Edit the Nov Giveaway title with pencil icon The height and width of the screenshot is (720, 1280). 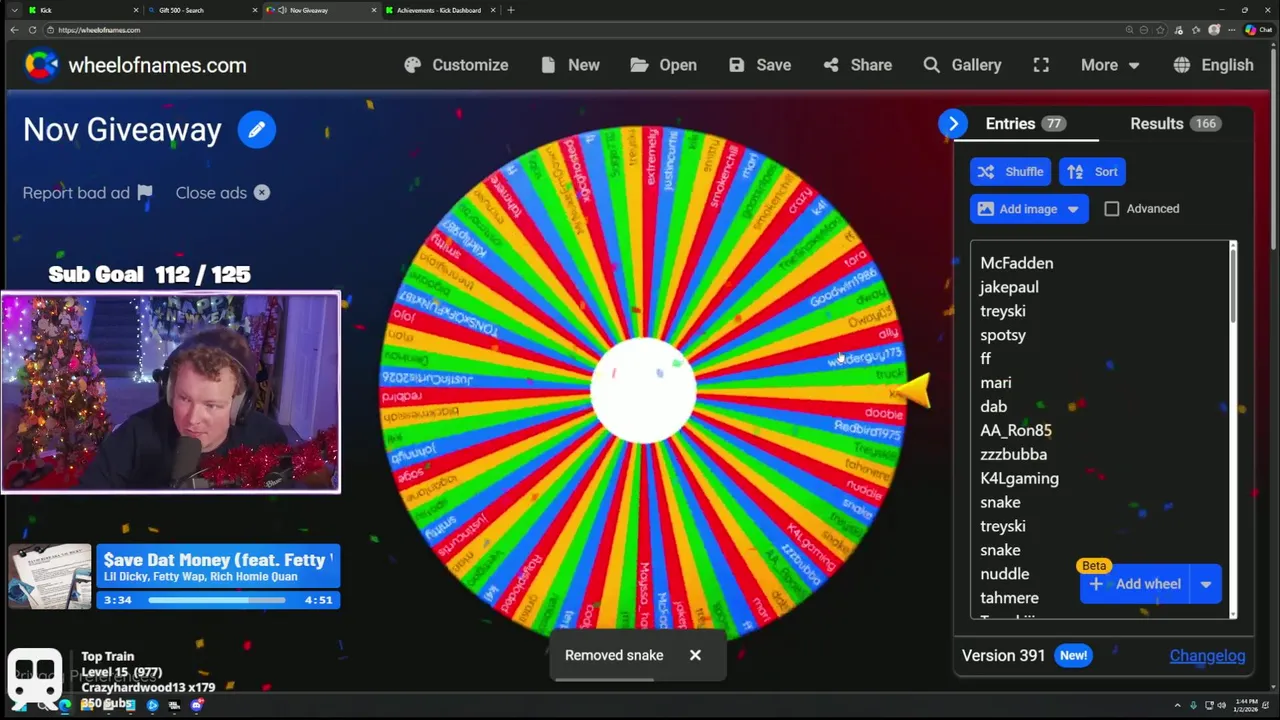[x=257, y=130]
